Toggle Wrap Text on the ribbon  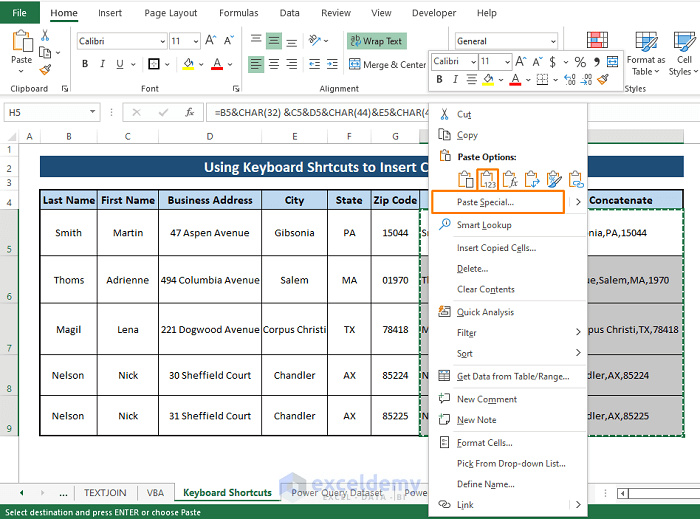376,41
